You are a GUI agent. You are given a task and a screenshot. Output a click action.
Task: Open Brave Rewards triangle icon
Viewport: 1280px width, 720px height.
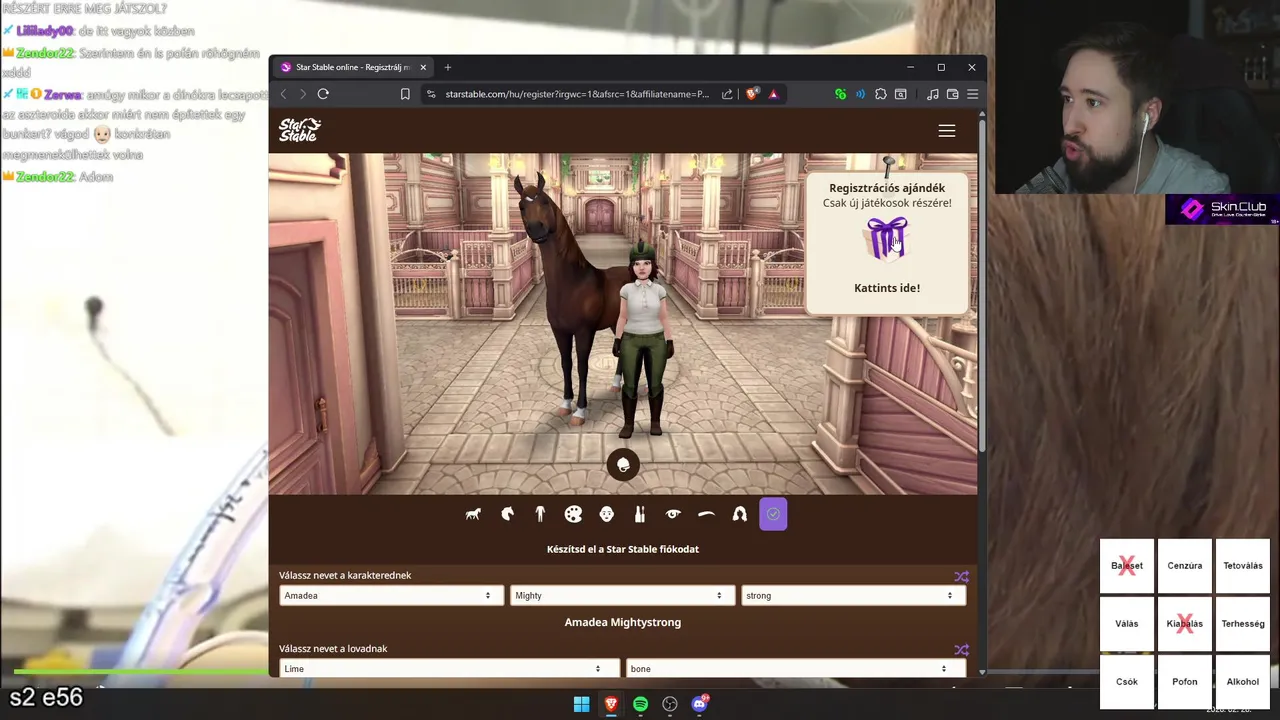click(773, 94)
